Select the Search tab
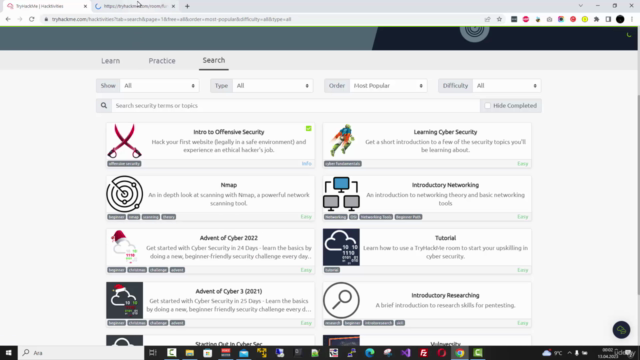 pos(214,60)
